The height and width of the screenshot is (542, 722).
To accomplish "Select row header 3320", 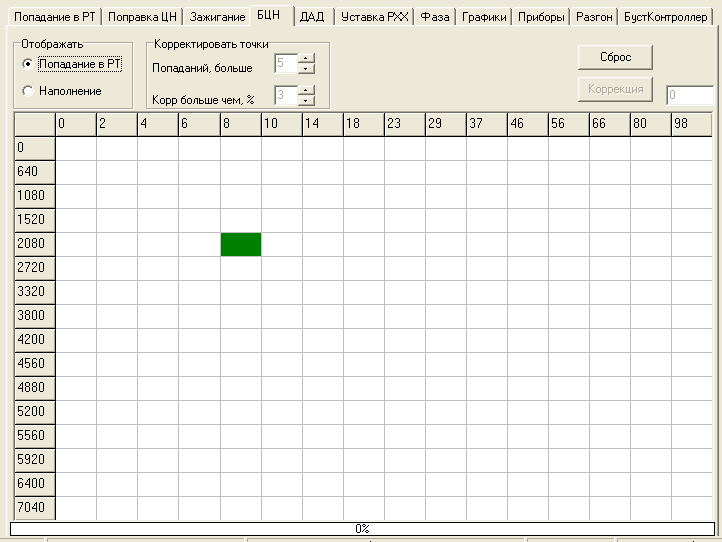I will tap(35, 292).
